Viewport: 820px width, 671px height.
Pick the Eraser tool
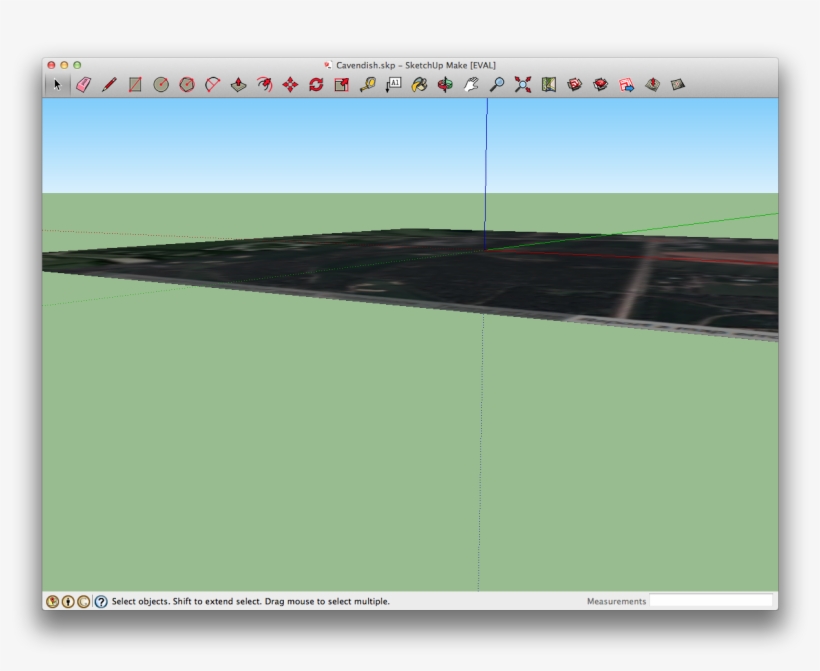click(83, 85)
